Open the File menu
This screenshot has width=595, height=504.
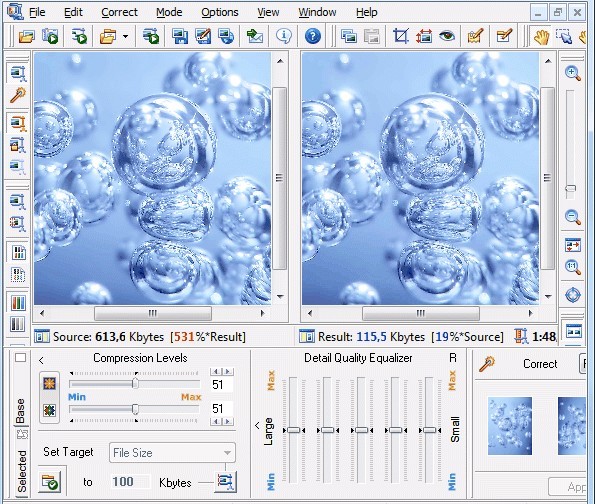(37, 12)
